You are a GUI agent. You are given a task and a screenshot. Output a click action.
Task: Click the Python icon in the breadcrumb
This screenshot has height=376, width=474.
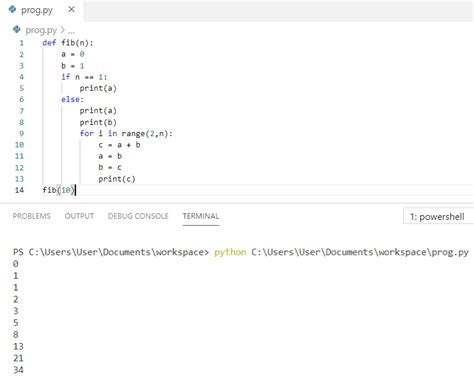[x=17, y=30]
